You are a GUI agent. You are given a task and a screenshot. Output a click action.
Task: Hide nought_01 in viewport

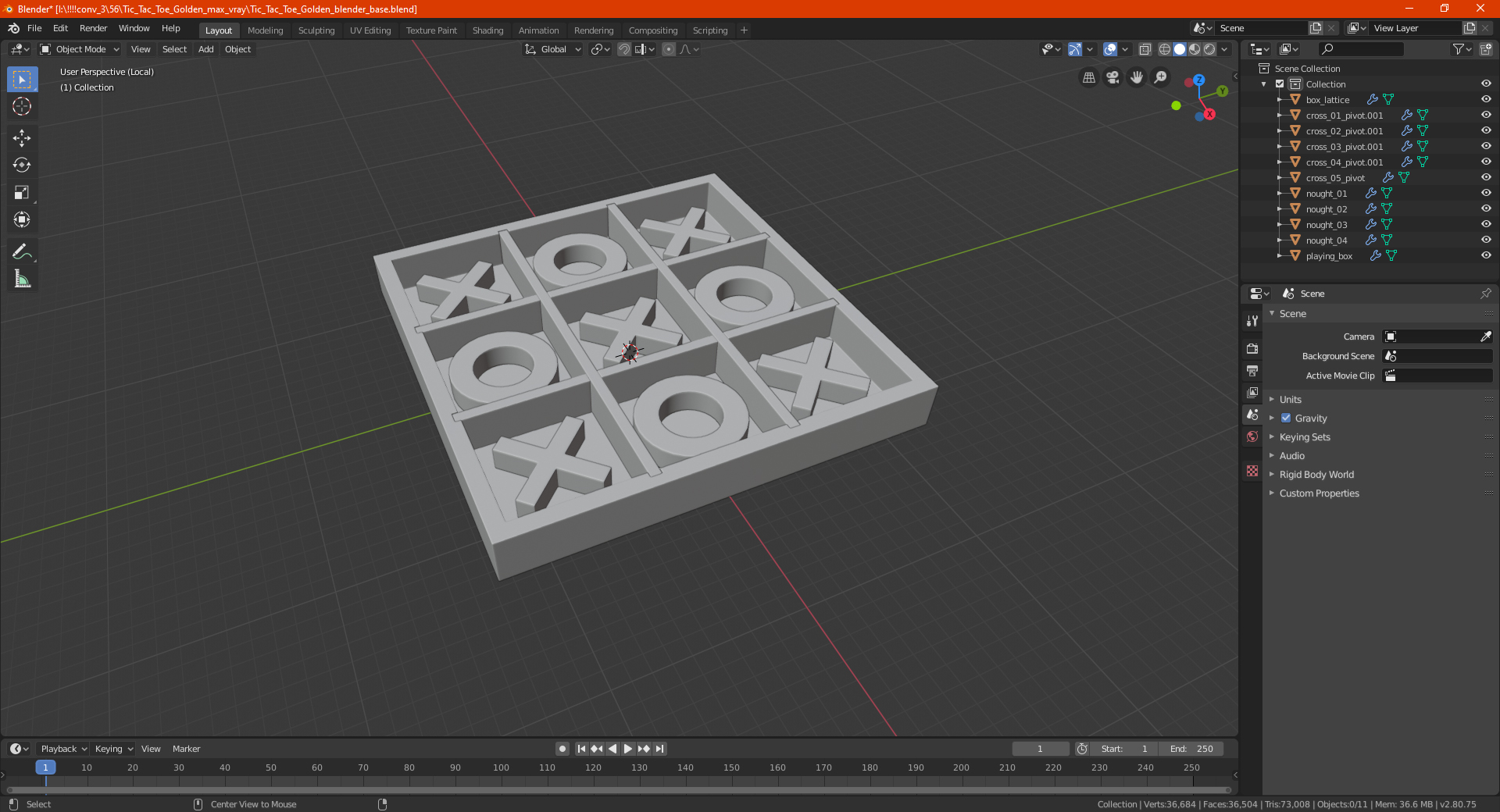1486,193
